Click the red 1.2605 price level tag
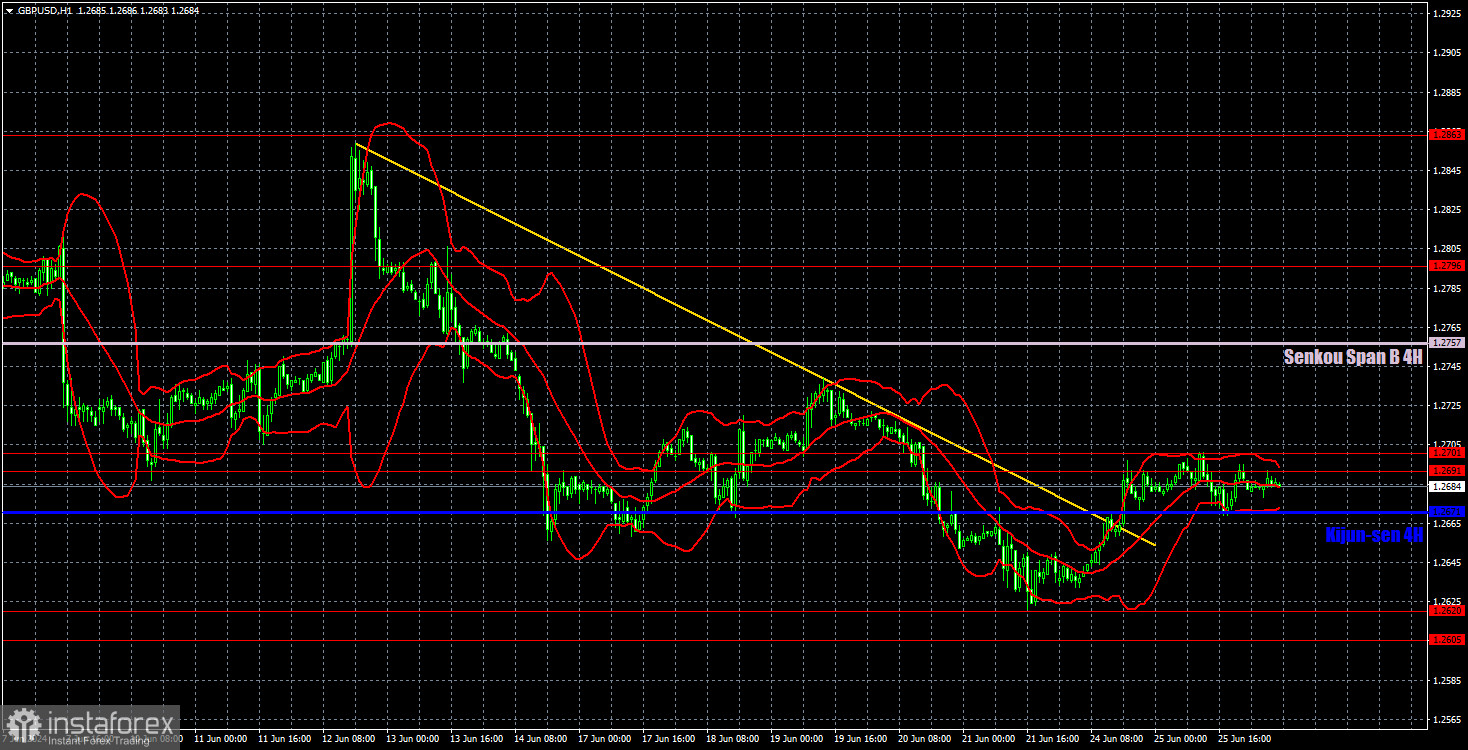1468x750 pixels. click(x=1447, y=640)
